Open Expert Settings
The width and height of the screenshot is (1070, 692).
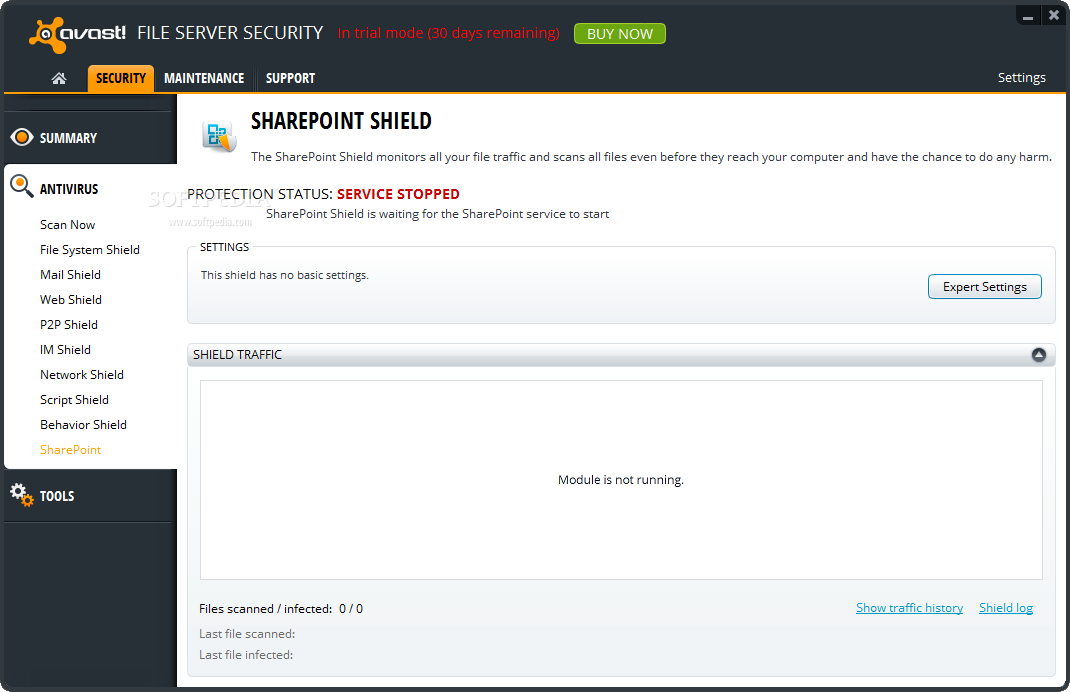click(985, 287)
